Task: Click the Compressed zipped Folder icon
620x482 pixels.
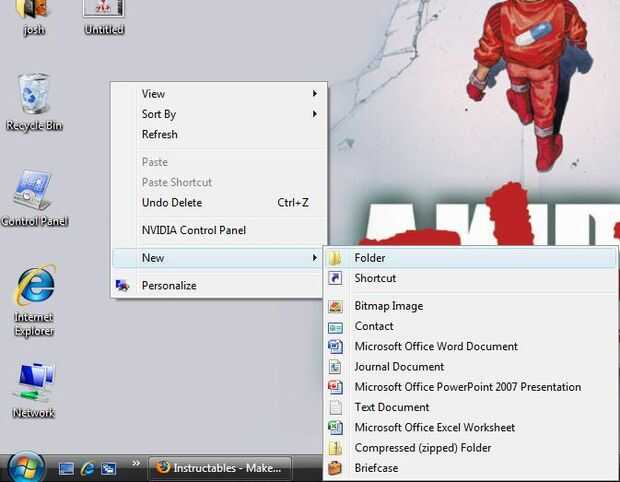Action: click(x=335, y=448)
